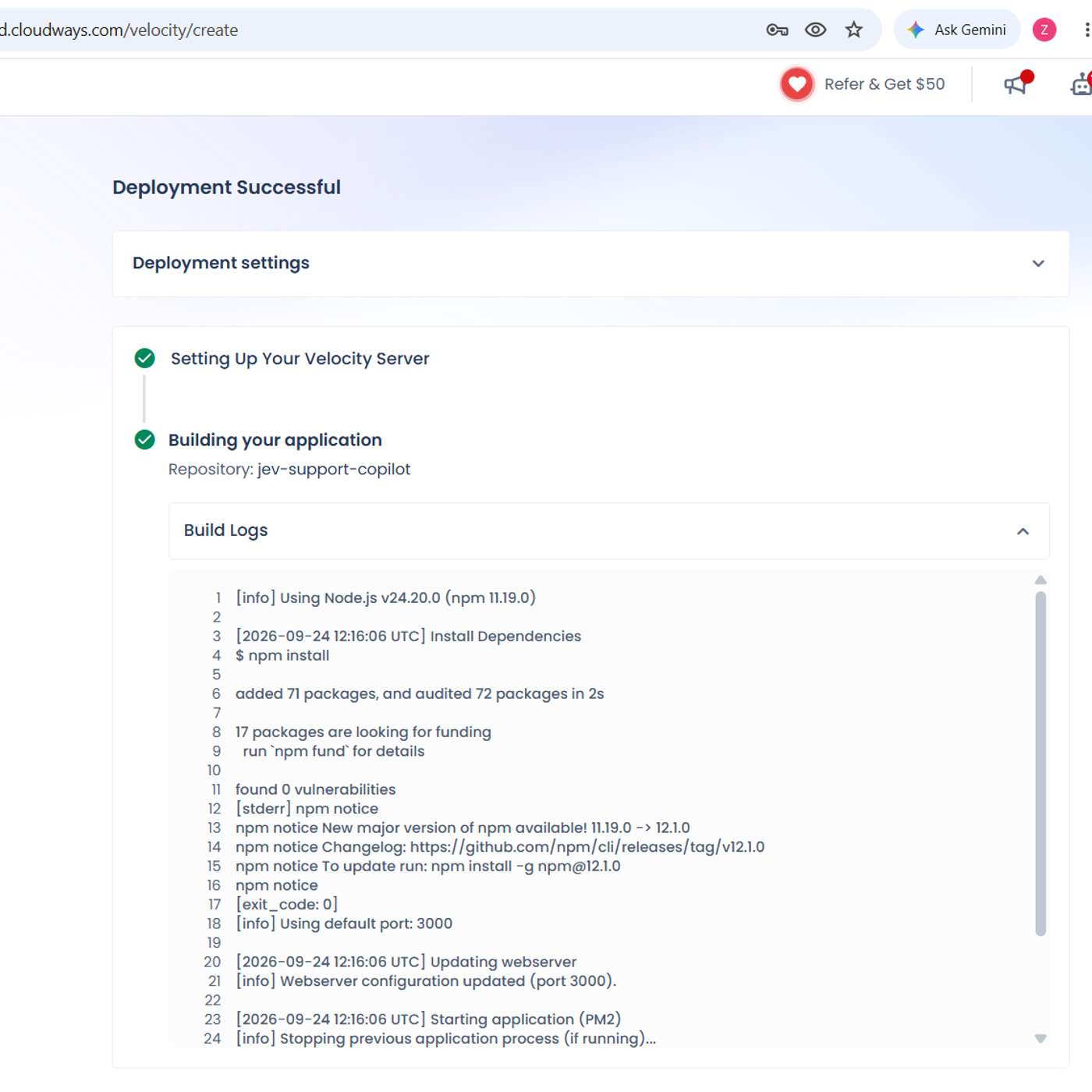Screen dimensions: 1092x1092
Task: Click log line To update run npm install -g
Action: click(x=427, y=867)
